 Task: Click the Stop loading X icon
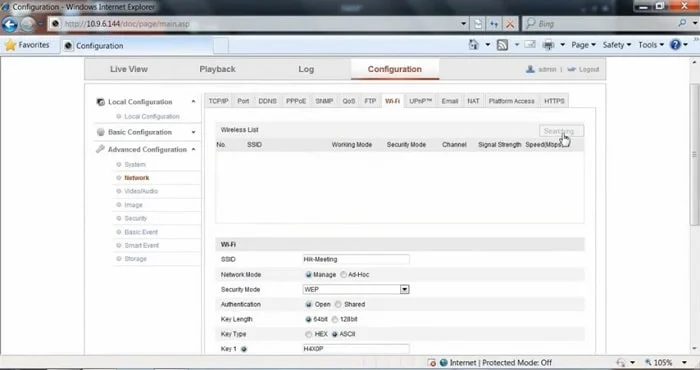coord(509,24)
